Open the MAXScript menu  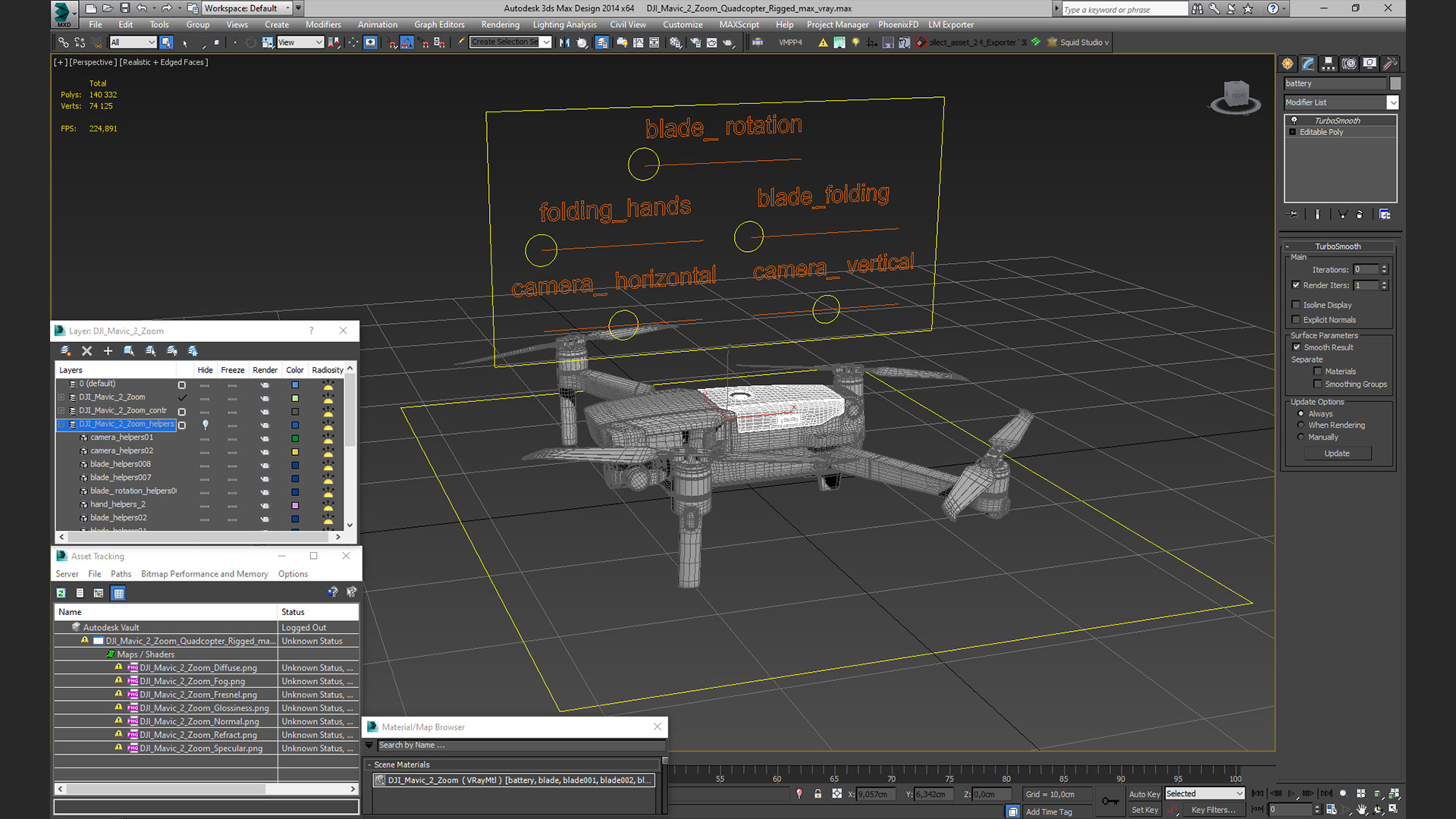tap(739, 25)
